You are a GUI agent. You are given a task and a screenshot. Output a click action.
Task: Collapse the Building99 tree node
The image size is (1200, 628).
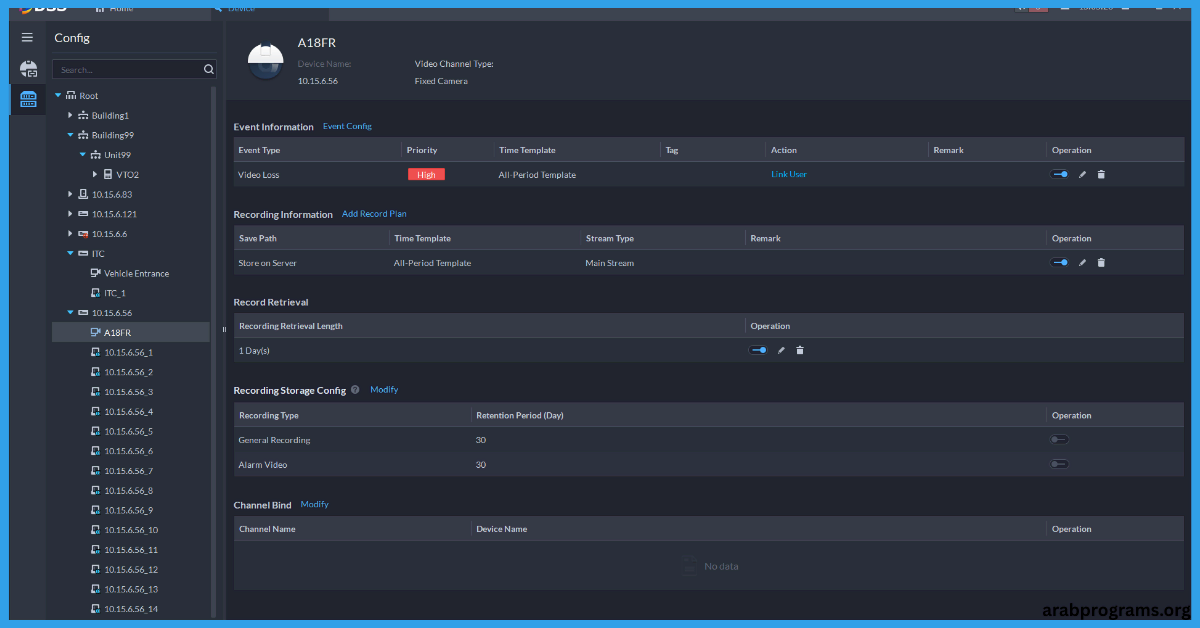(70, 135)
